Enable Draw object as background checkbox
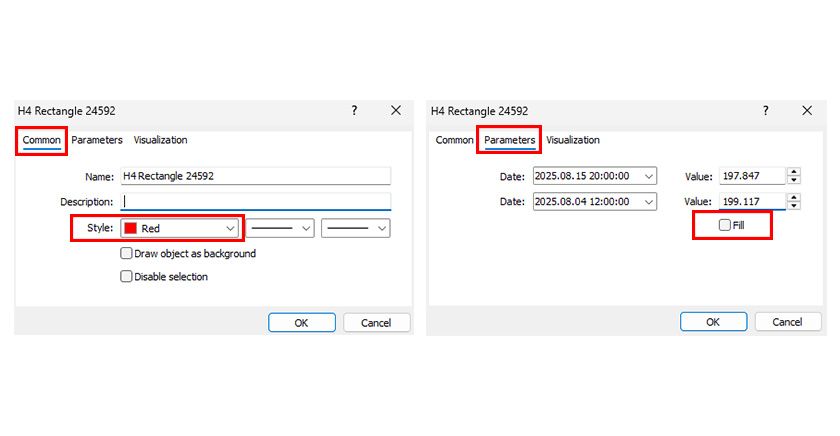The image size is (840, 436). pos(126,254)
